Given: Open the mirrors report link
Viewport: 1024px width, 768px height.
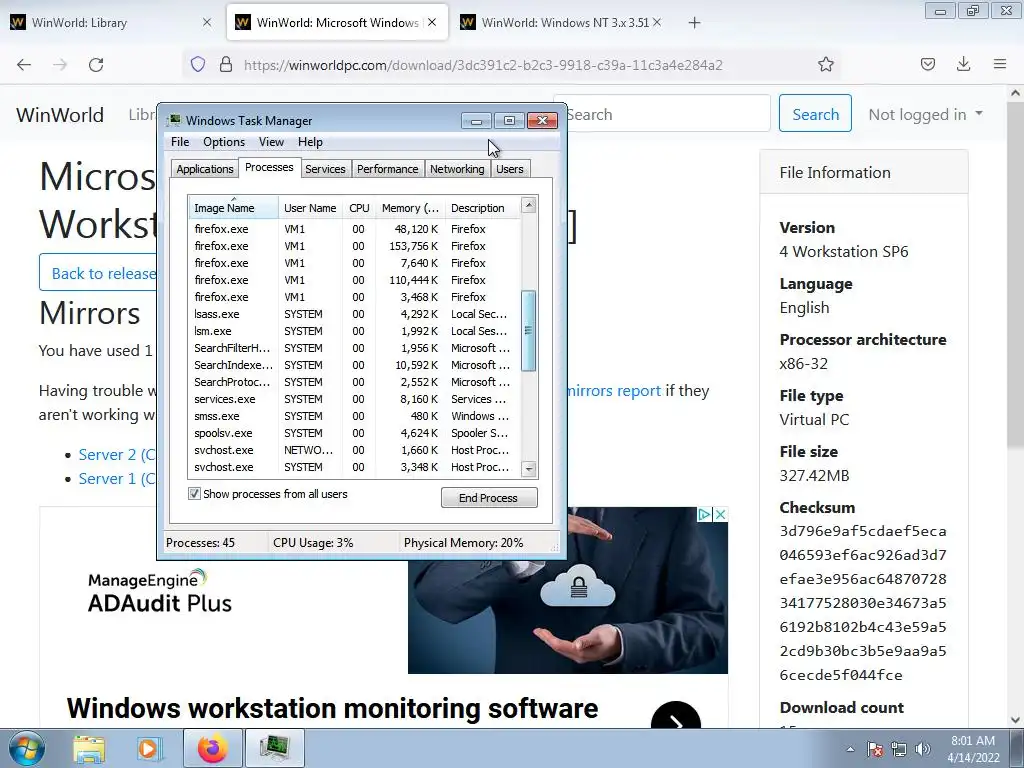Looking at the screenshot, I should [613, 391].
